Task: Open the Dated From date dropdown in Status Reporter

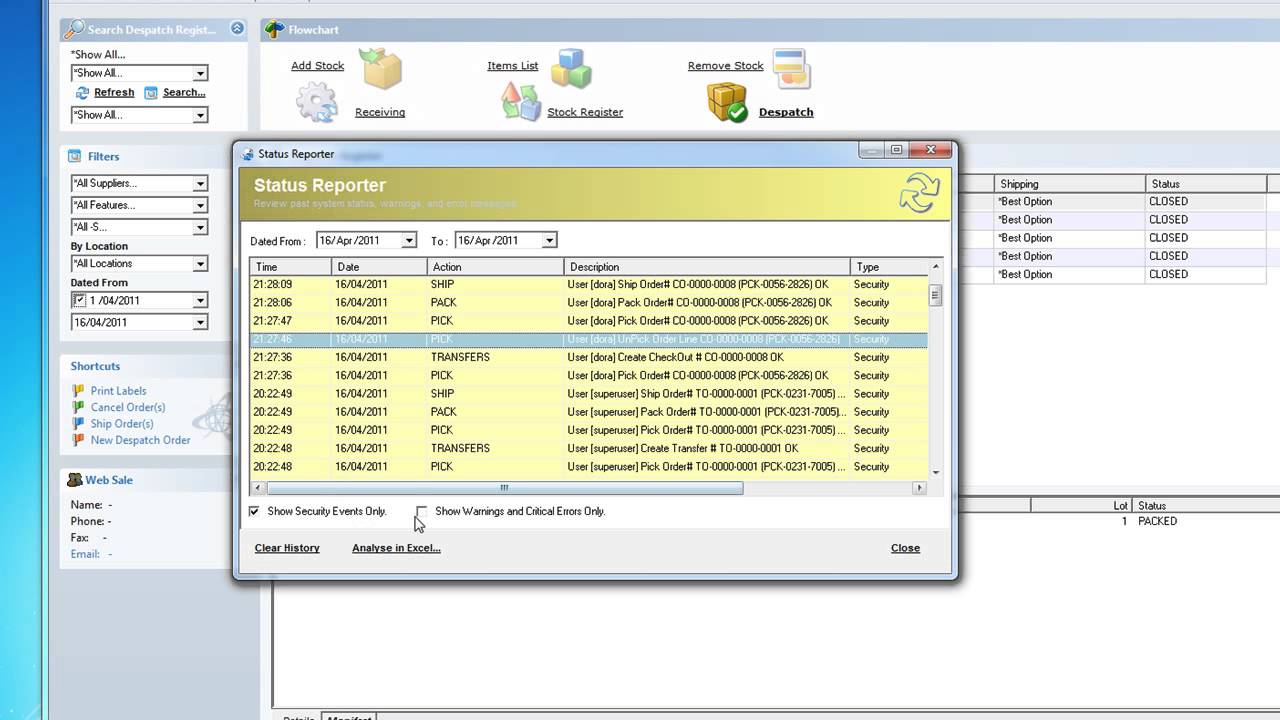Action: click(x=408, y=240)
